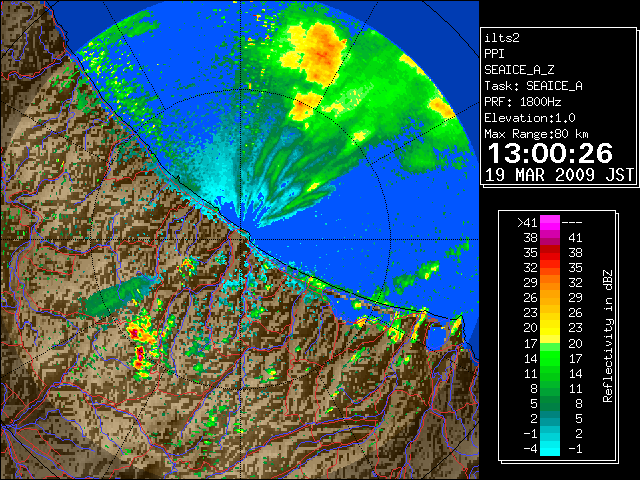
Task: Click the 'PRF: 1800Hz' text
Action: click(522, 102)
